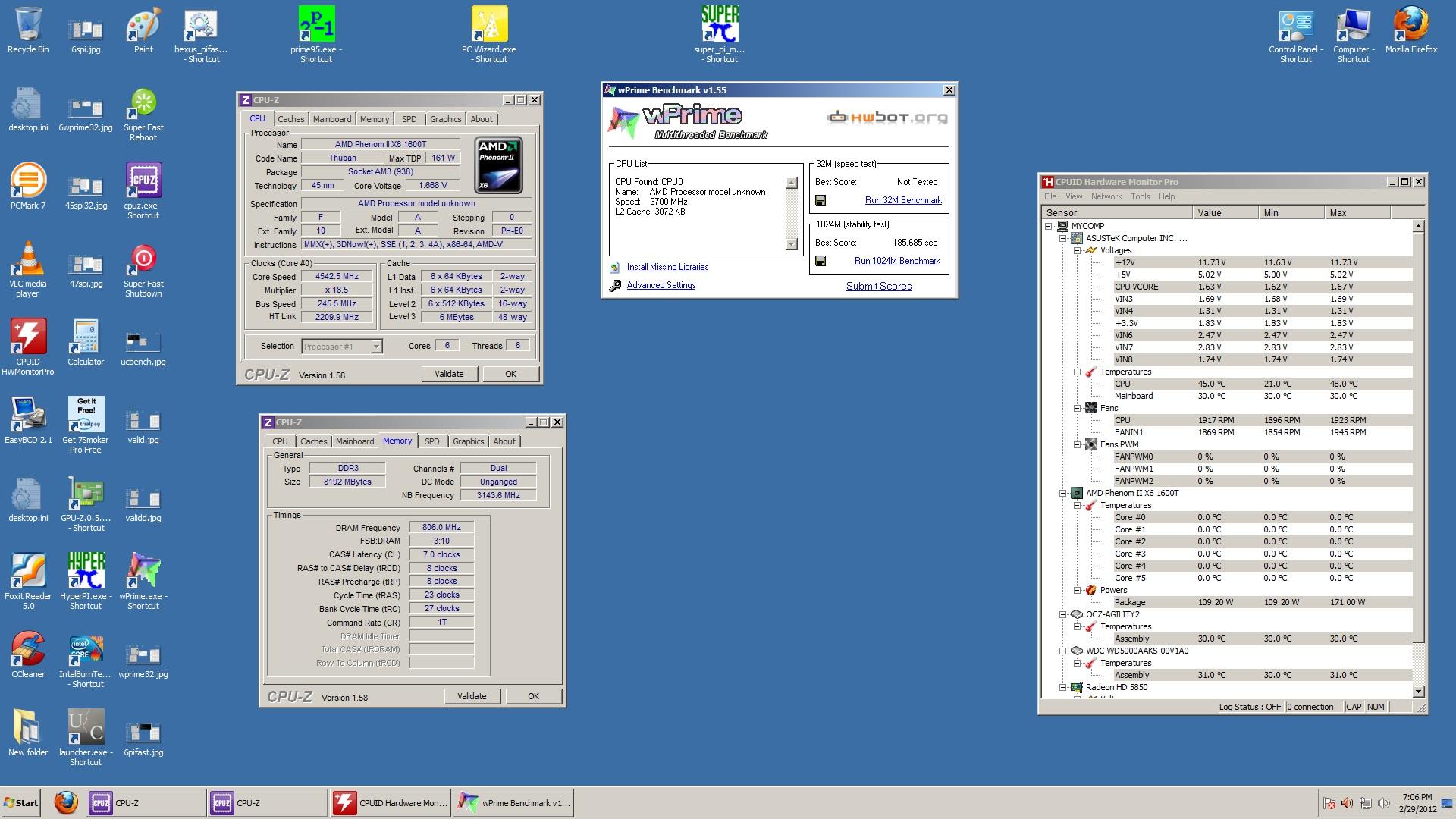Open the Control Panel shortcut icon
Screen dimensions: 1456x819
1296,35
